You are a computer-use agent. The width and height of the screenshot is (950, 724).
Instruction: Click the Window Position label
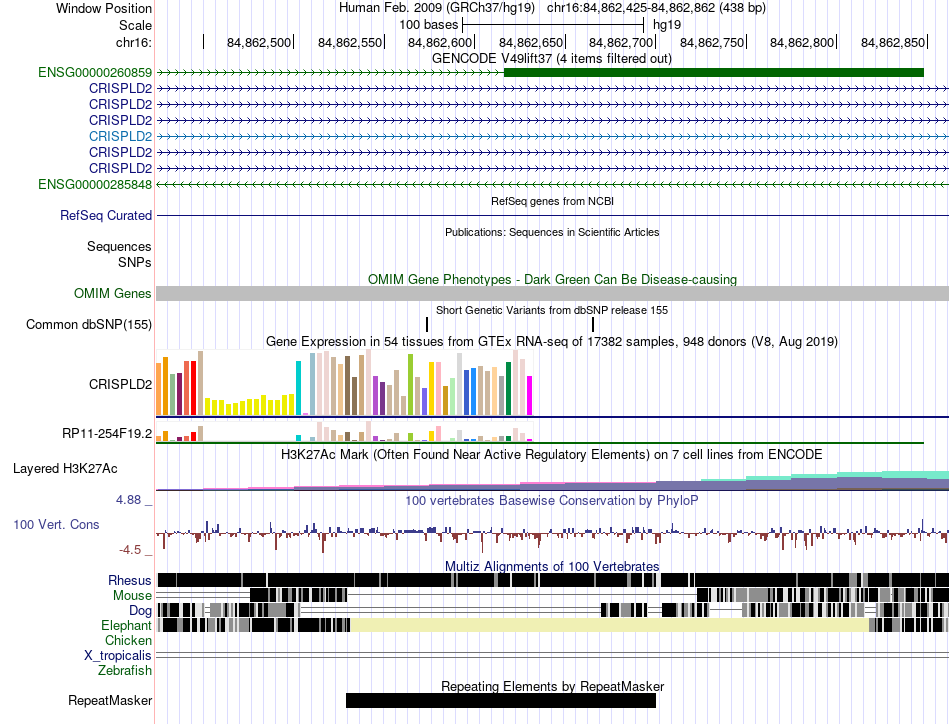click(x=104, y=8)
